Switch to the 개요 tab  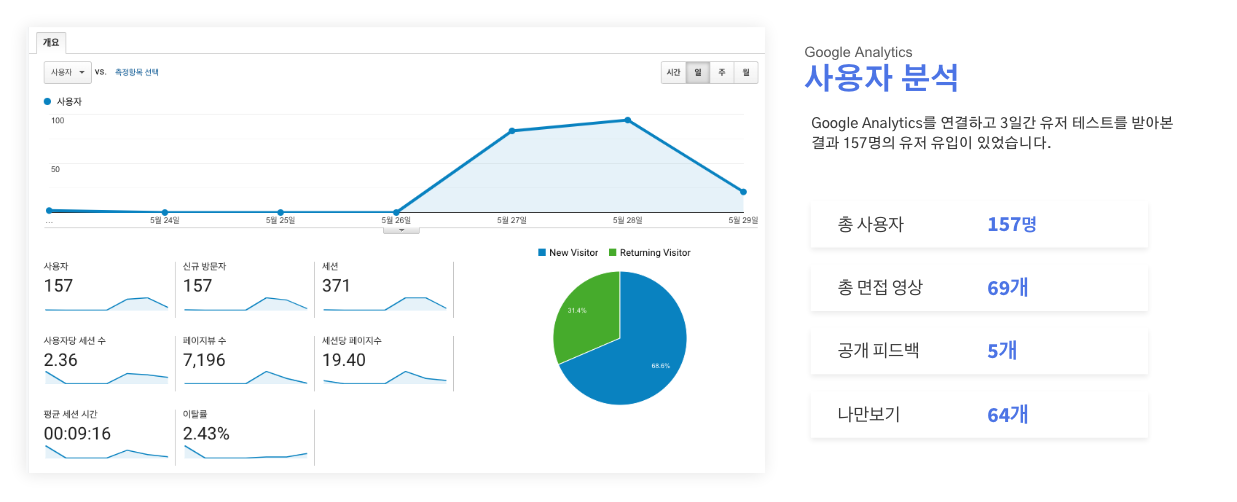point(51,42)
